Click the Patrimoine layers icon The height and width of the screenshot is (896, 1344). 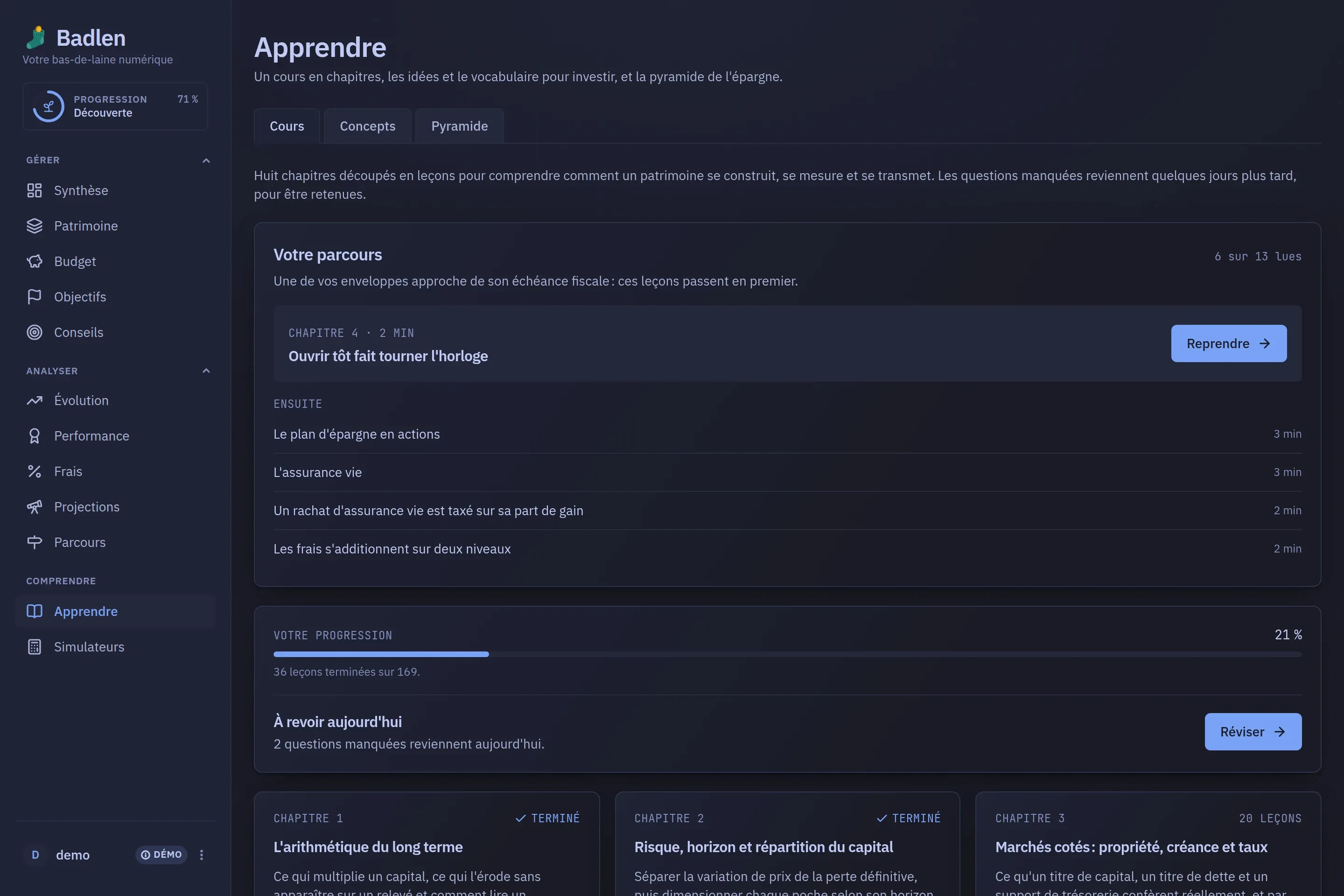34,226
